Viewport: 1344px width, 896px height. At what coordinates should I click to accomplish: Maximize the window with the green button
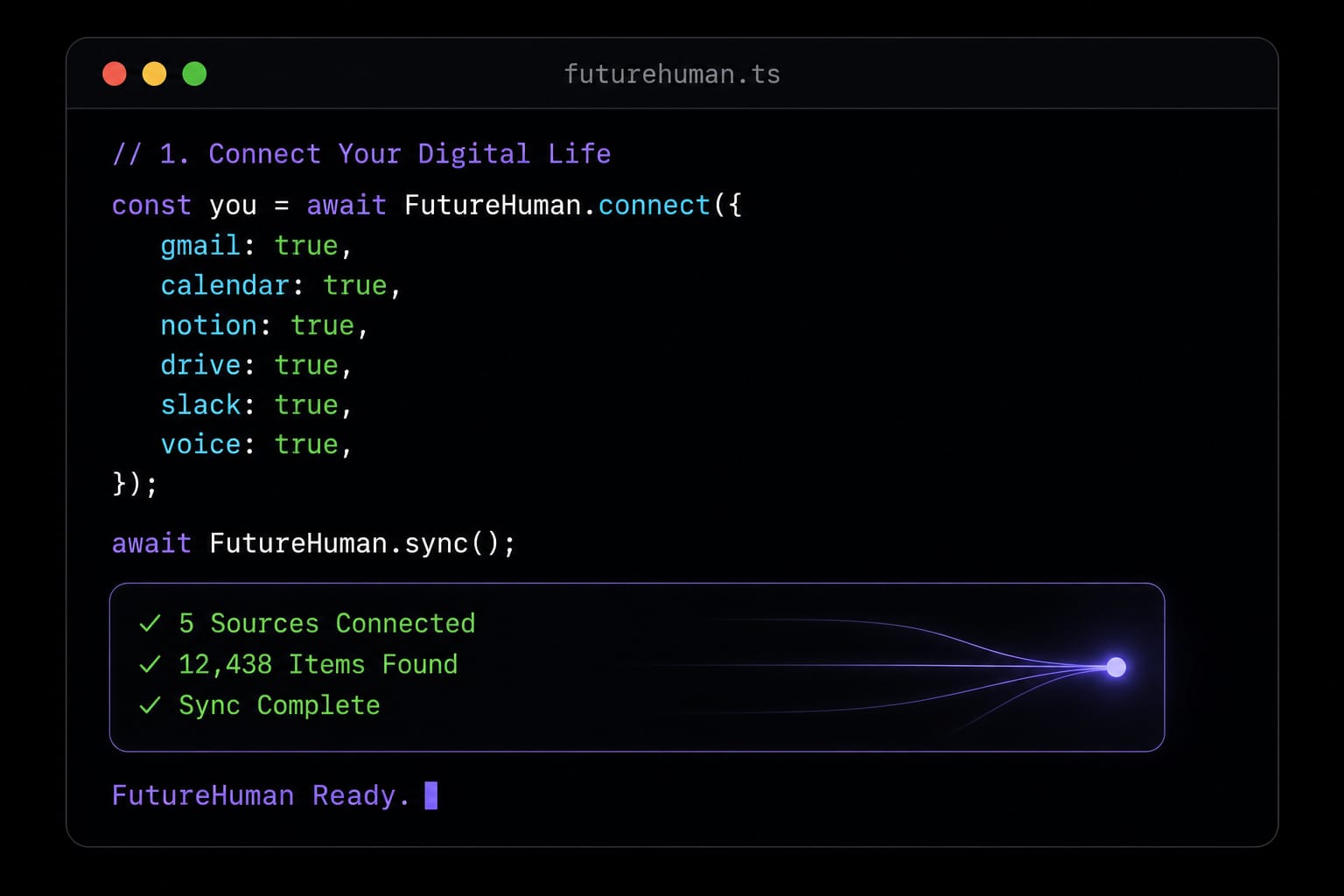coord(194,73)
